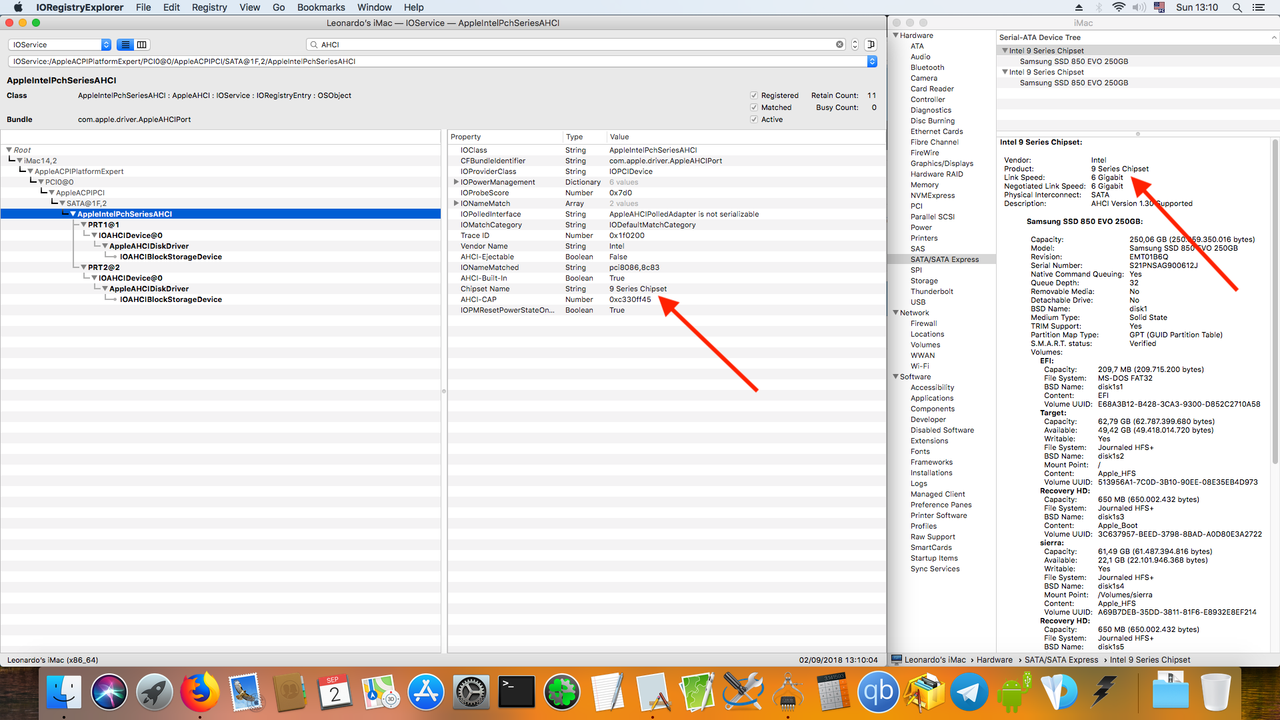Image resolution: width=1280 pixels, height=720 pixels.
Task: Select Thunderbolt in System Information sidebar
Action: coord(932,291)
